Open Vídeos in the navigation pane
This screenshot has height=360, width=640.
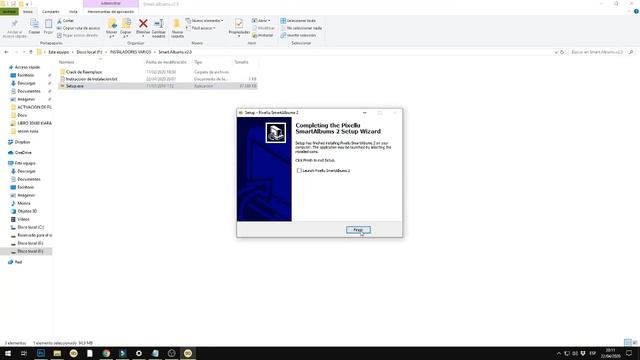click(23, 220)
